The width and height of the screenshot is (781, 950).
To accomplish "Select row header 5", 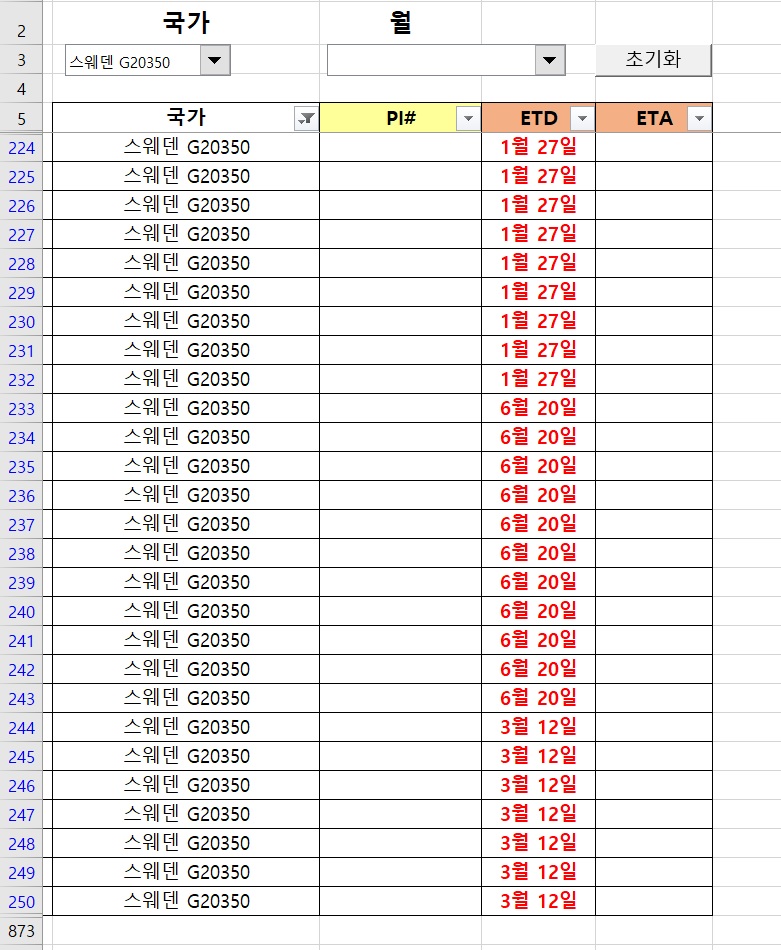I will point(21,119).
